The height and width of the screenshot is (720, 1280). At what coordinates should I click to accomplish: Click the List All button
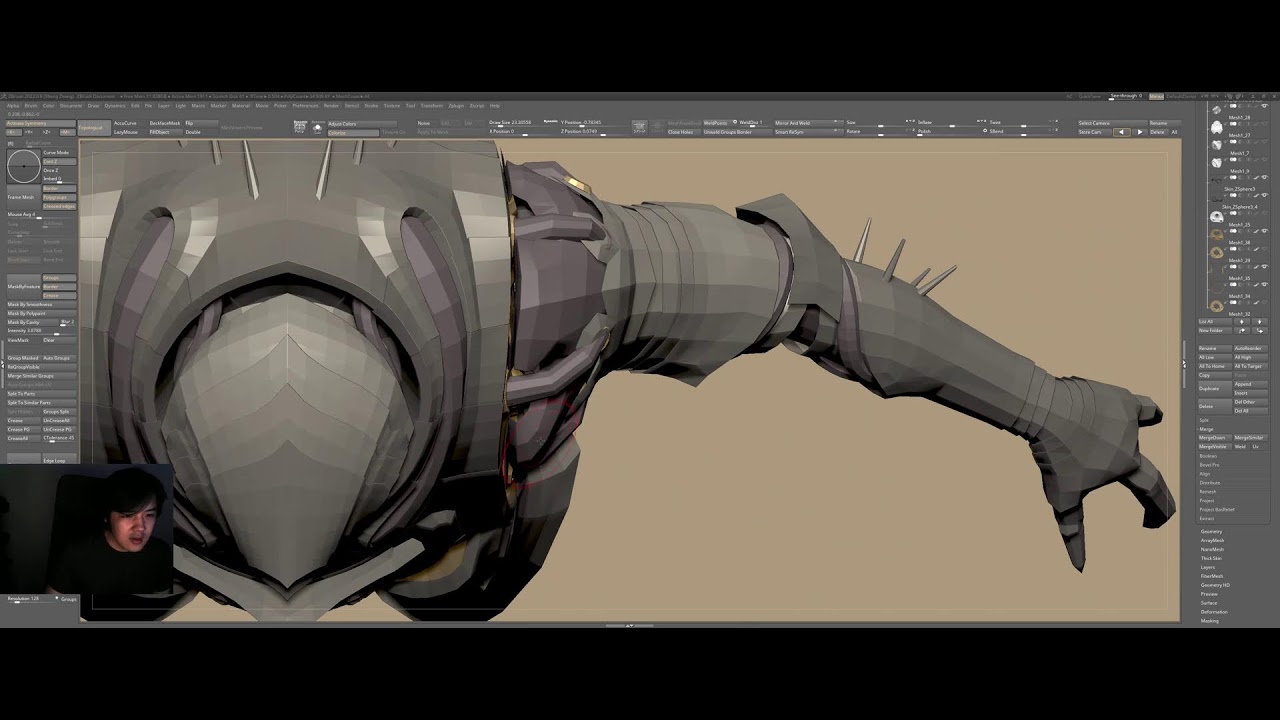tap(1215, 322)
